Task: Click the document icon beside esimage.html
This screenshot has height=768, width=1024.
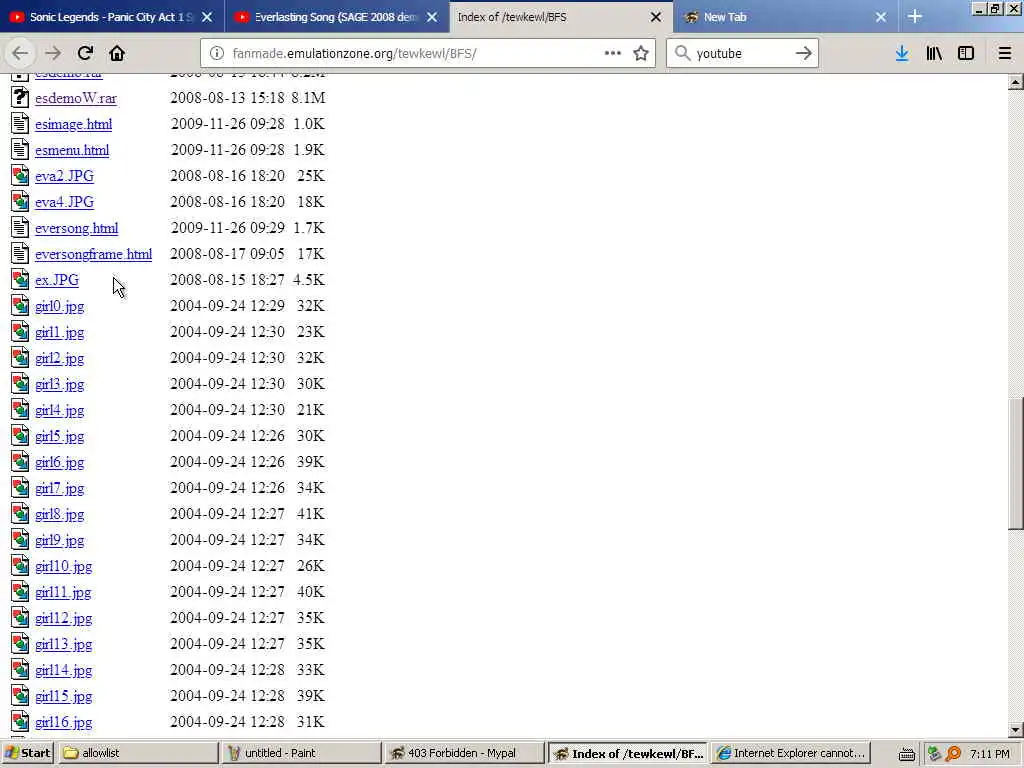Action: point(20,123)
